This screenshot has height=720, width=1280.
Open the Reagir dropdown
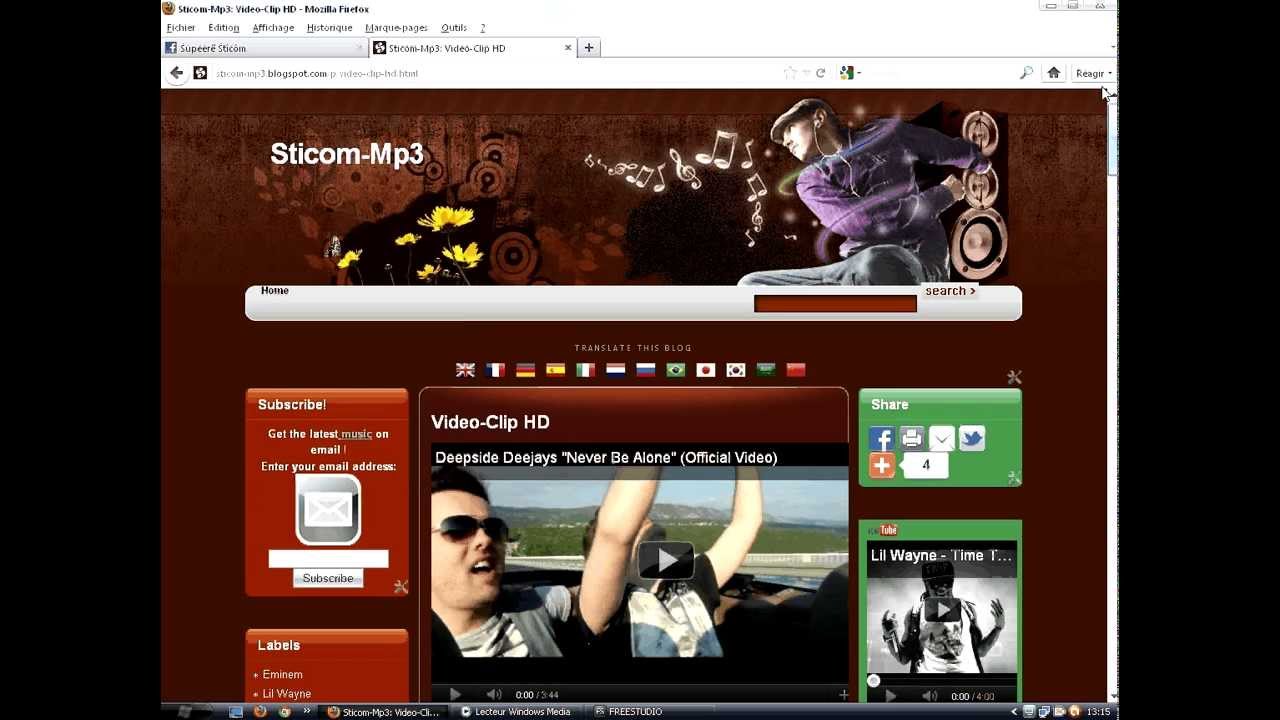pos(1093,73)
